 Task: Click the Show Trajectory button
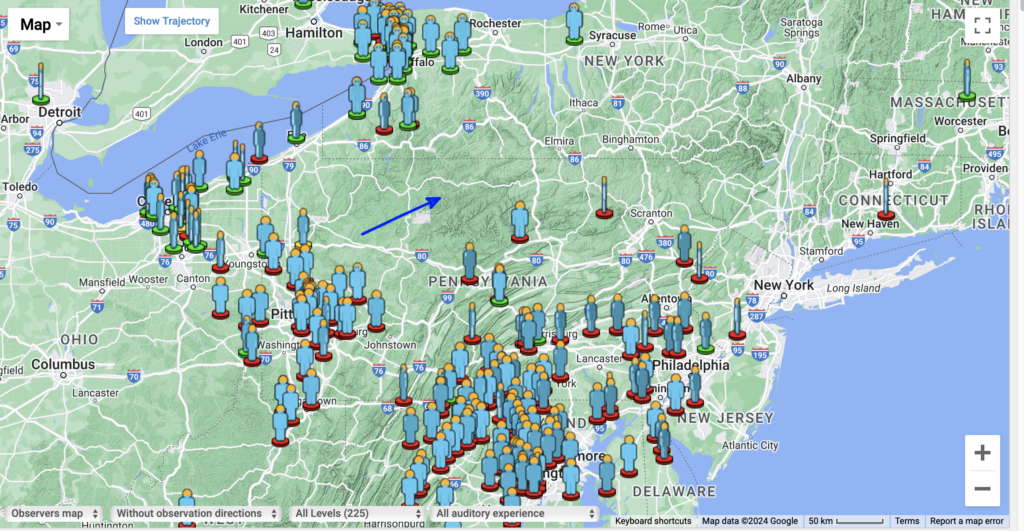tap(172, 21)
